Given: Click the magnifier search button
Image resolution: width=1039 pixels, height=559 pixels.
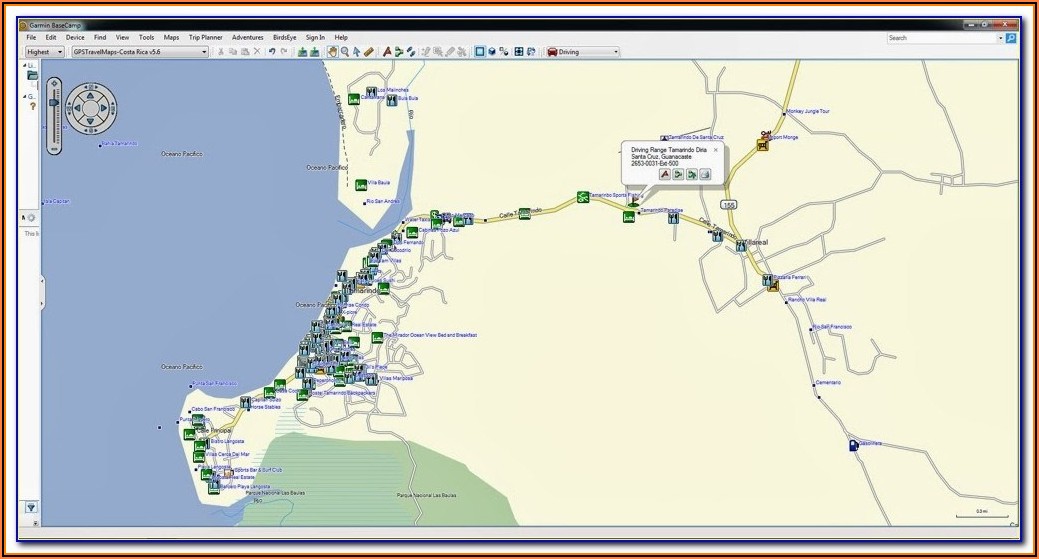Looking at the screenshot, I should coord(1011,38).
